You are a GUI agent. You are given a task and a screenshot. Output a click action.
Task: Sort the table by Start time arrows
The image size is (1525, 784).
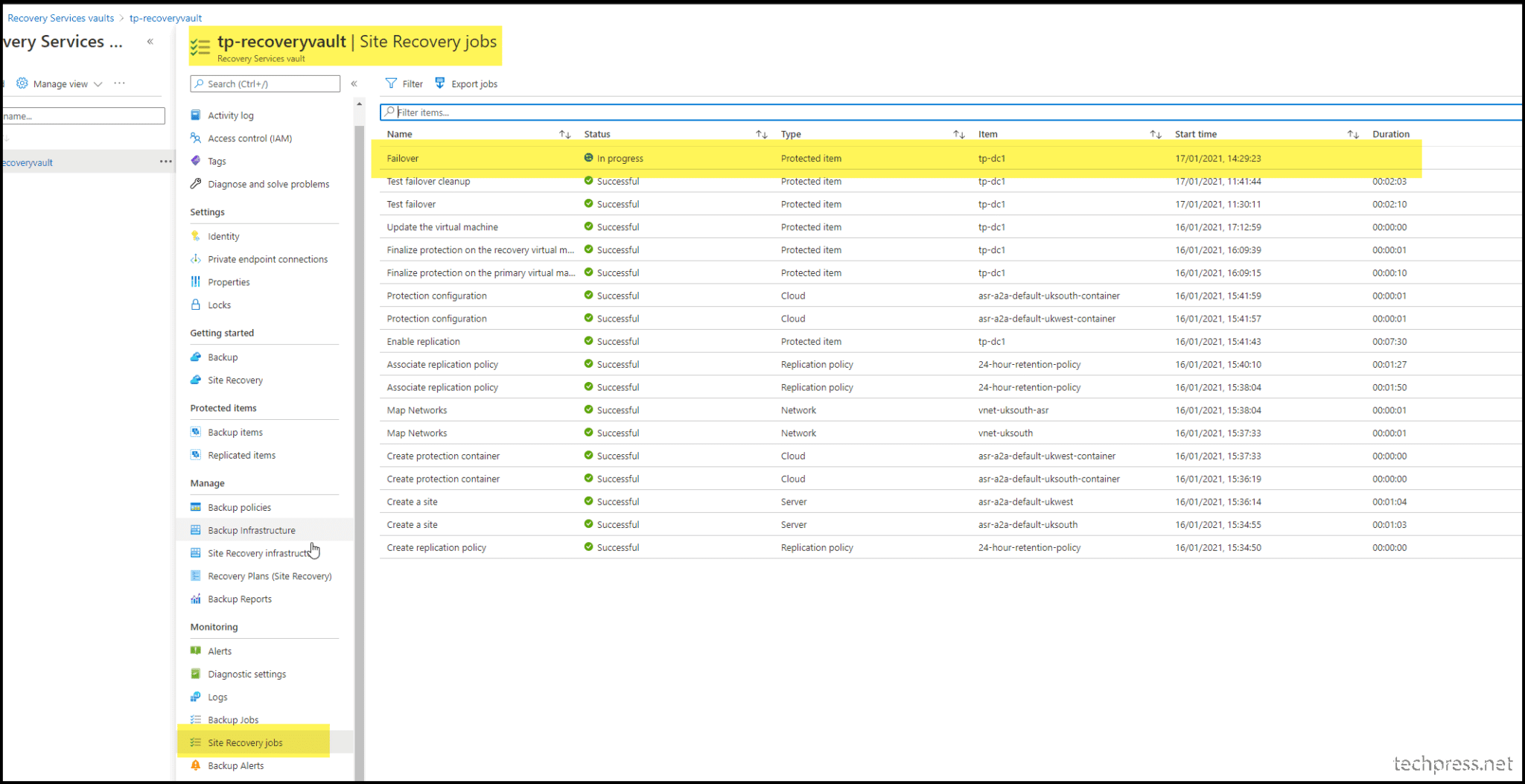[1353, 134]
